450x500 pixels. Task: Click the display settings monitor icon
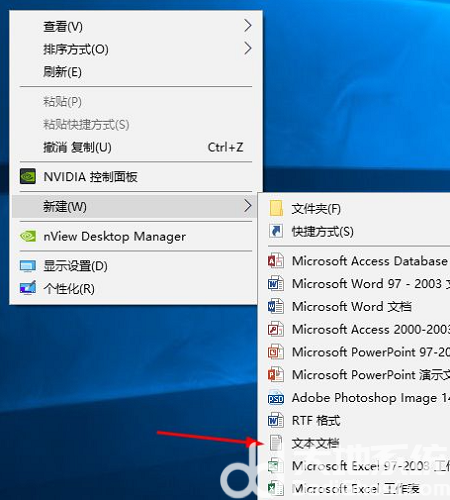[28, 266]
